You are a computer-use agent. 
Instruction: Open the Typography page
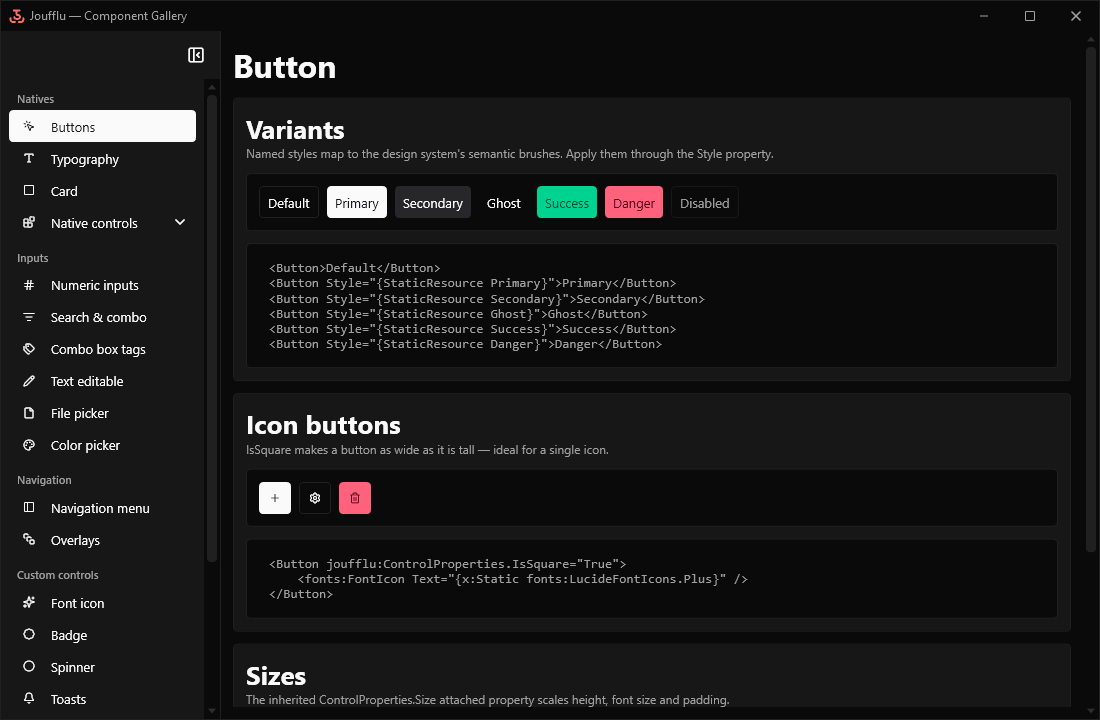tap(102, 159)
